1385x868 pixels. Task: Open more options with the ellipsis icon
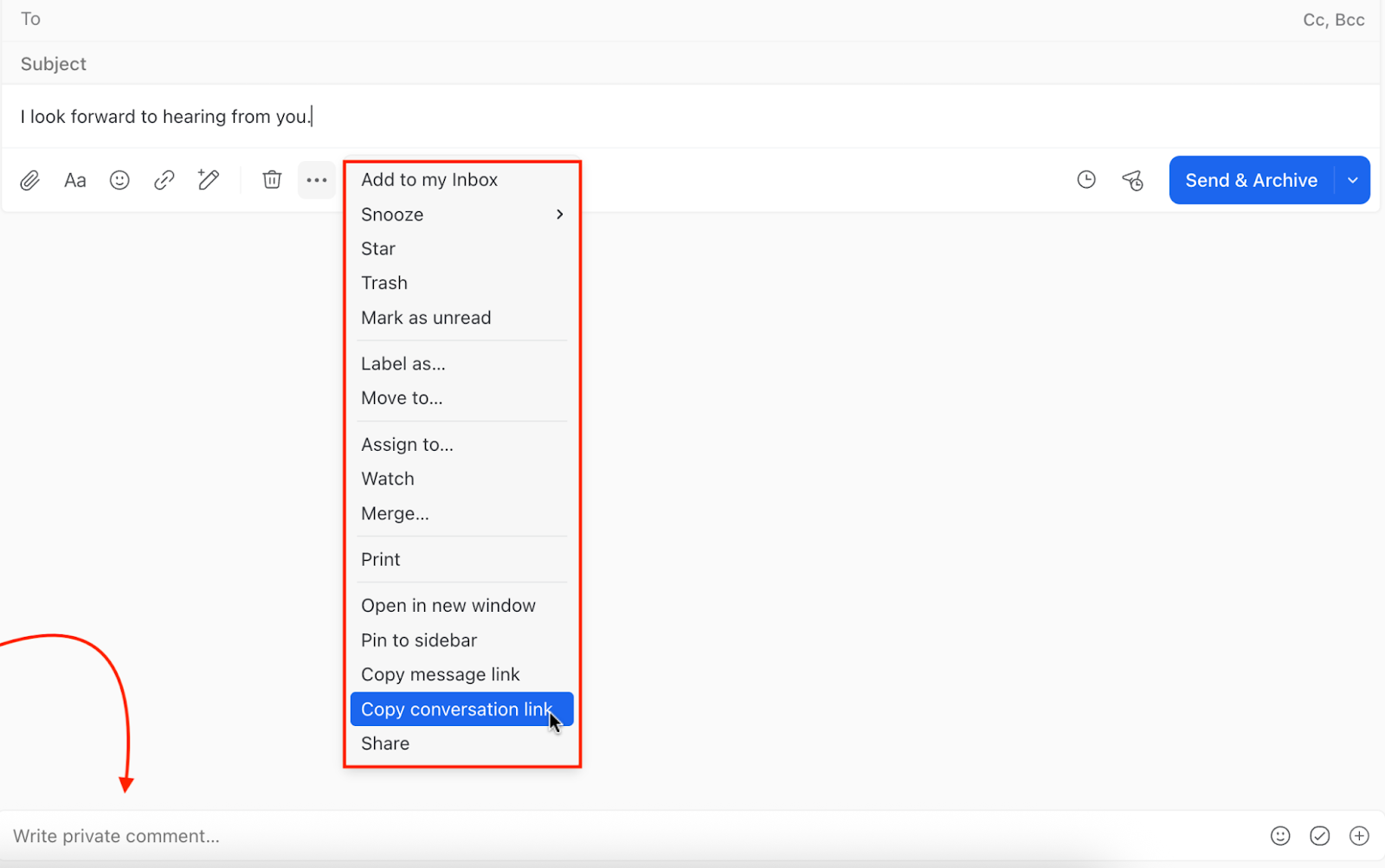click(x=316, y=180)
